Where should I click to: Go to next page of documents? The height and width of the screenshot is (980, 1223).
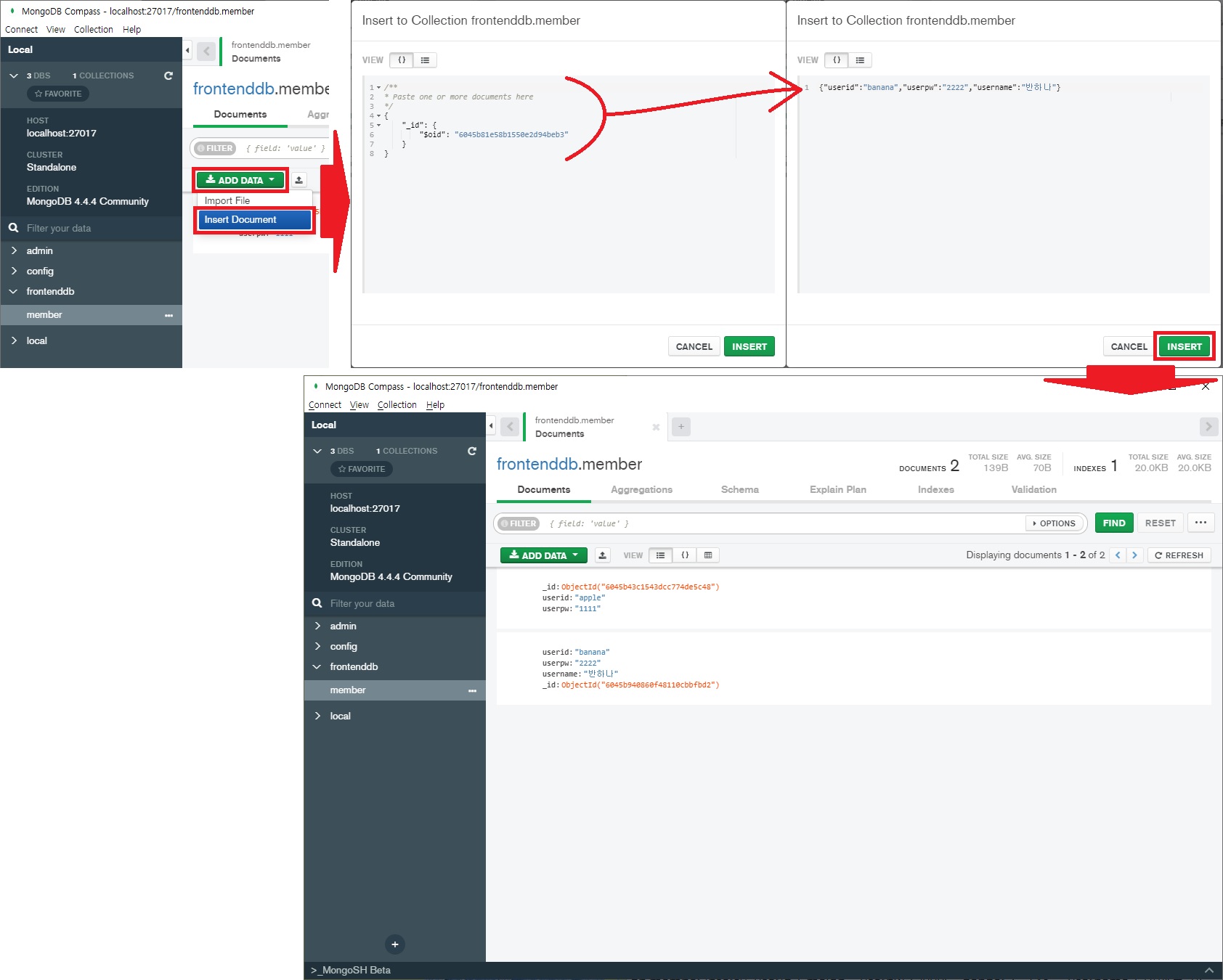point(1134,555)
